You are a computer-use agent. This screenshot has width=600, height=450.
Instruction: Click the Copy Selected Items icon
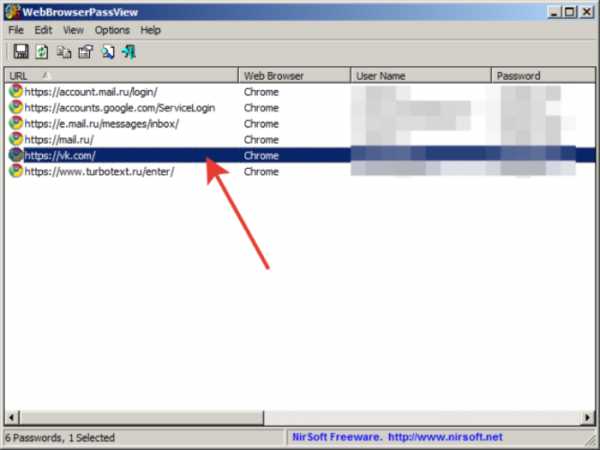click(64, 52)
